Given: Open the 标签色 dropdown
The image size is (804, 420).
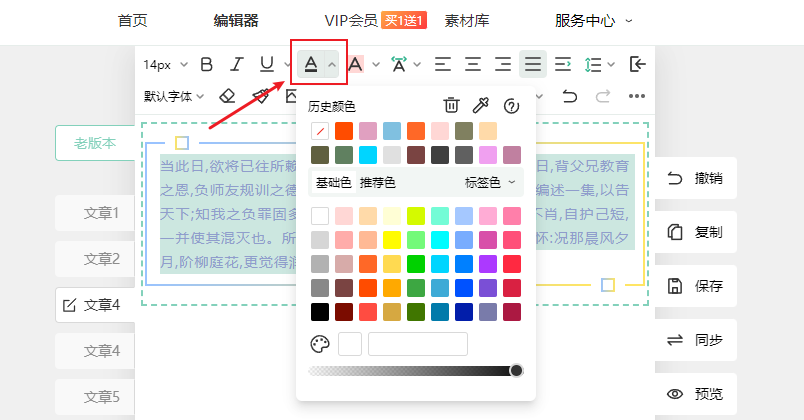Looking at the screenshot, I should (490, 183).
